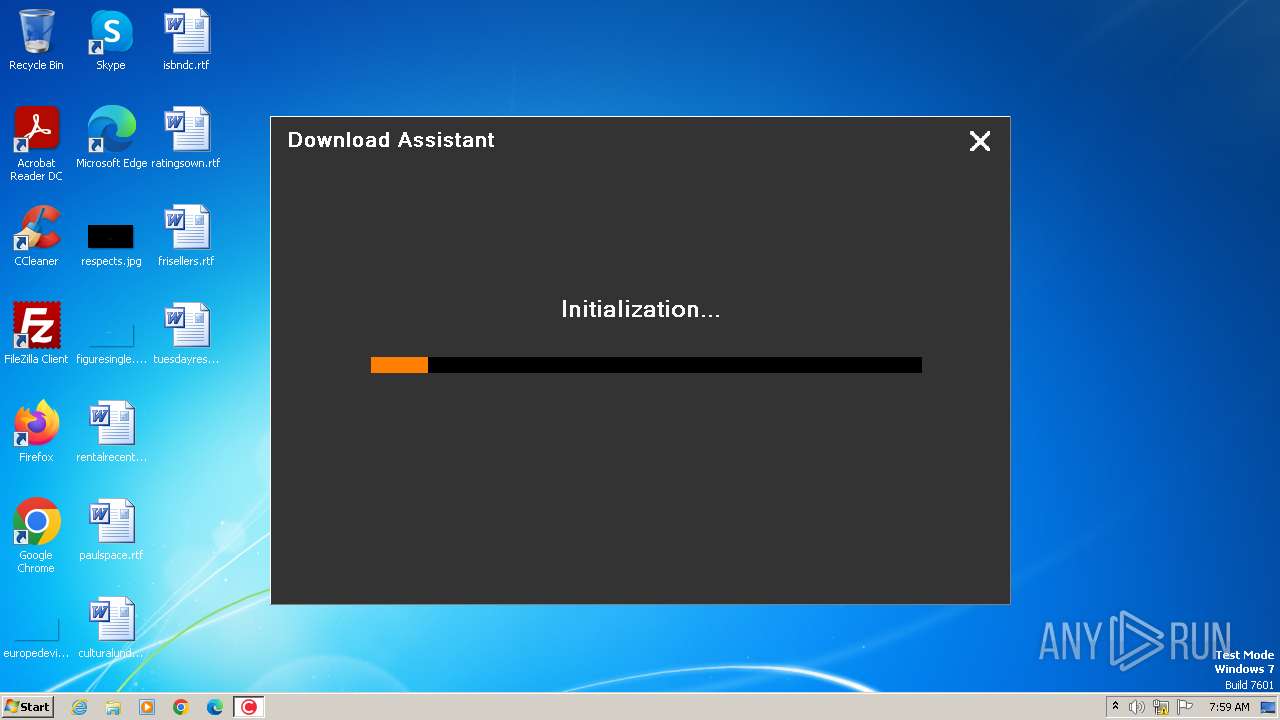1280x720 pixels.
Task: Select the tuesdayres document icon
Action: coord(186,335)
